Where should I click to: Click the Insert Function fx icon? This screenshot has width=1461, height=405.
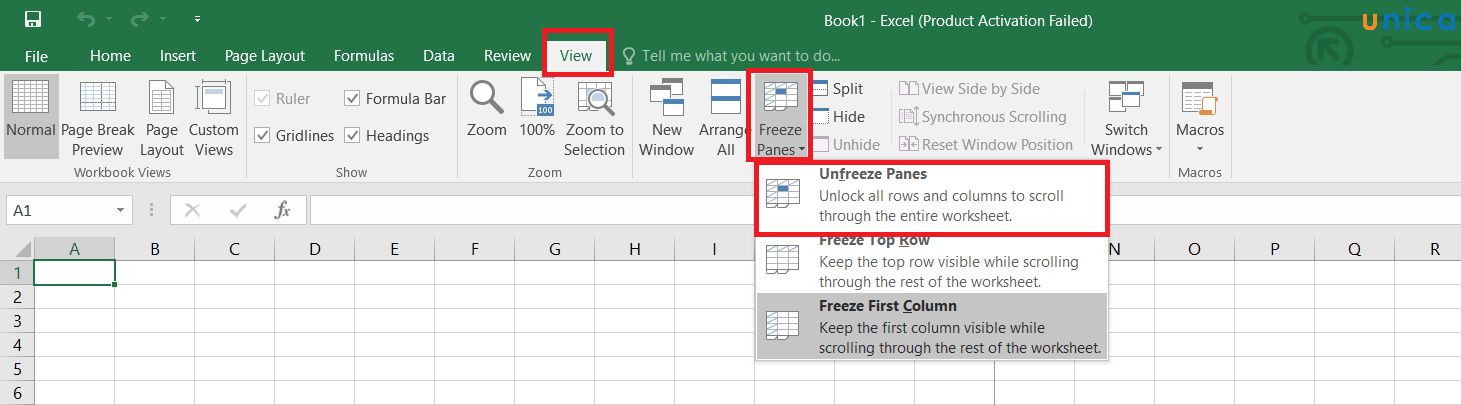coord(283,210)
